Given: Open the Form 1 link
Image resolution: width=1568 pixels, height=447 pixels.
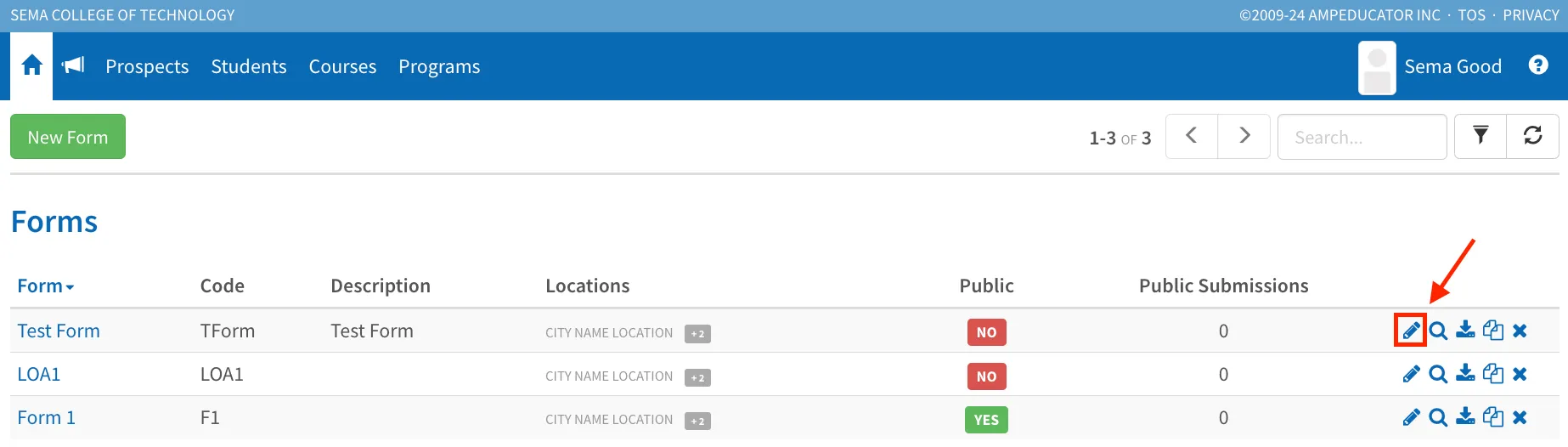Looking at the screenshot, I should (x=47, y=417).
